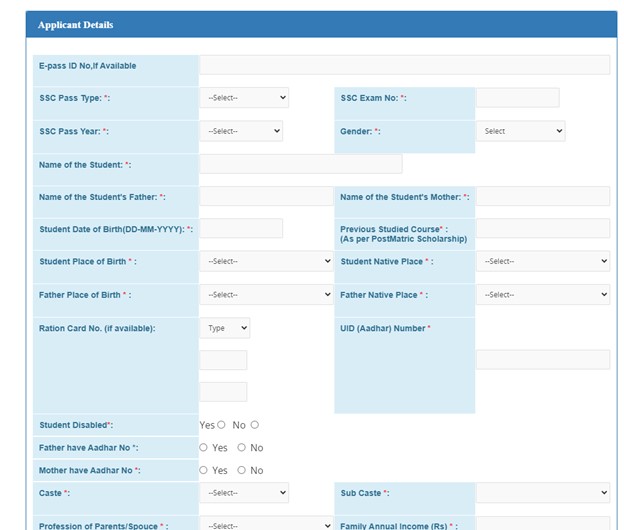The width and height of the screenshot is (624, 530).
Task: Click the second Ration Card number box
Action: (223, 392)
